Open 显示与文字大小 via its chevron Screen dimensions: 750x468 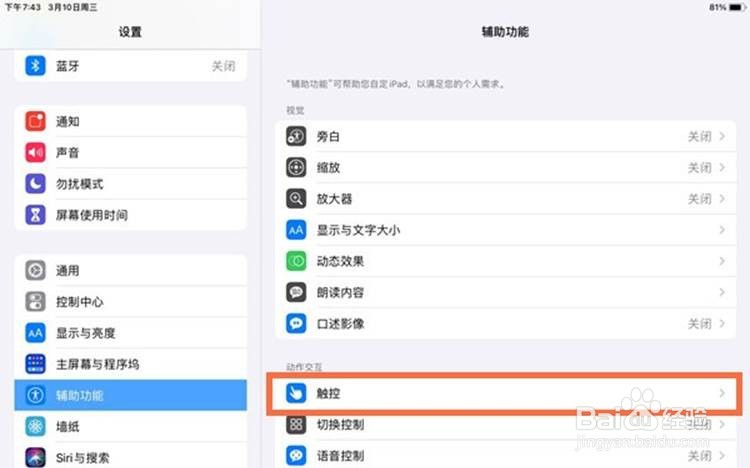coord(722,230)
